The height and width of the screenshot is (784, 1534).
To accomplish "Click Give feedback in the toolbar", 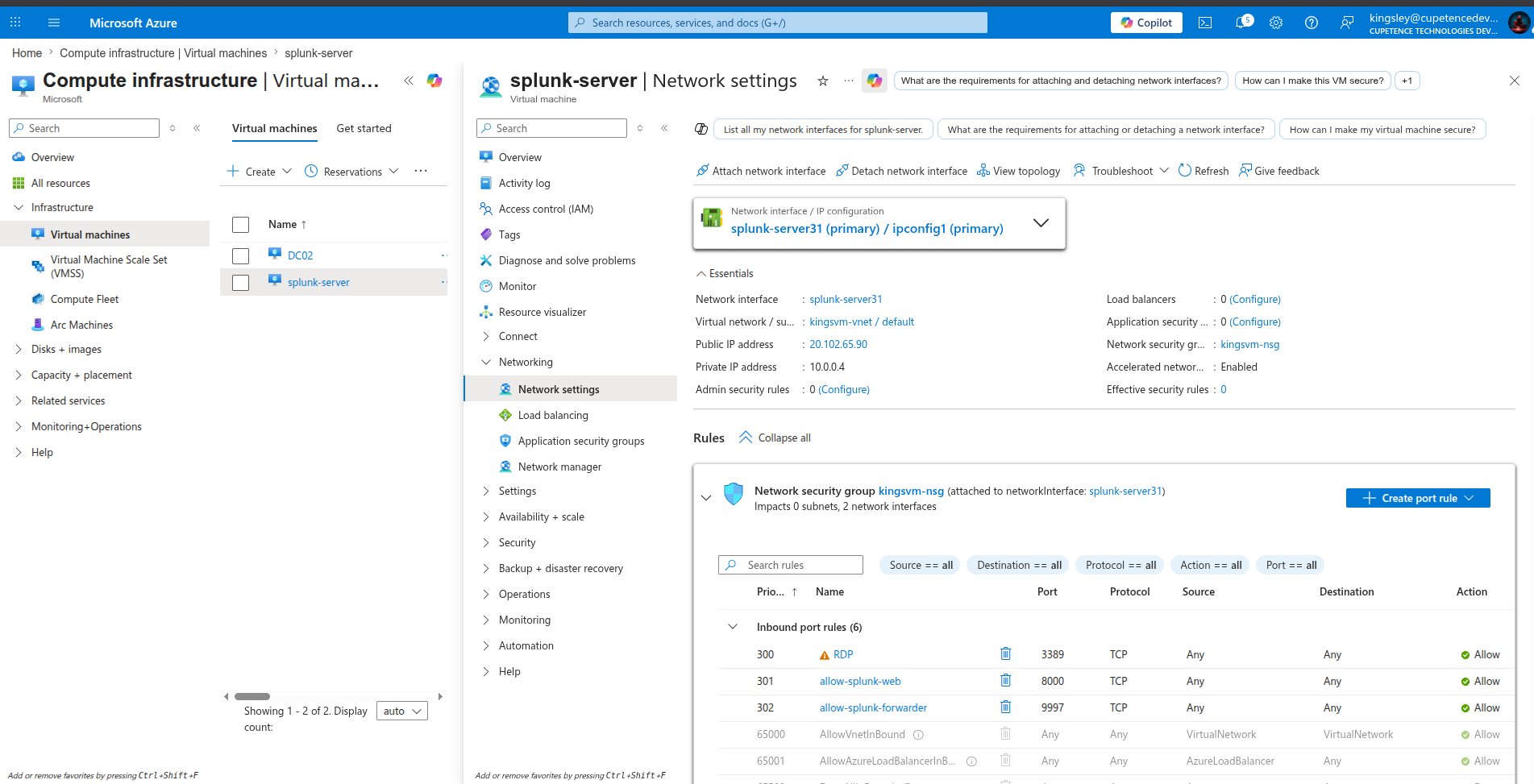I will 1279,171.
